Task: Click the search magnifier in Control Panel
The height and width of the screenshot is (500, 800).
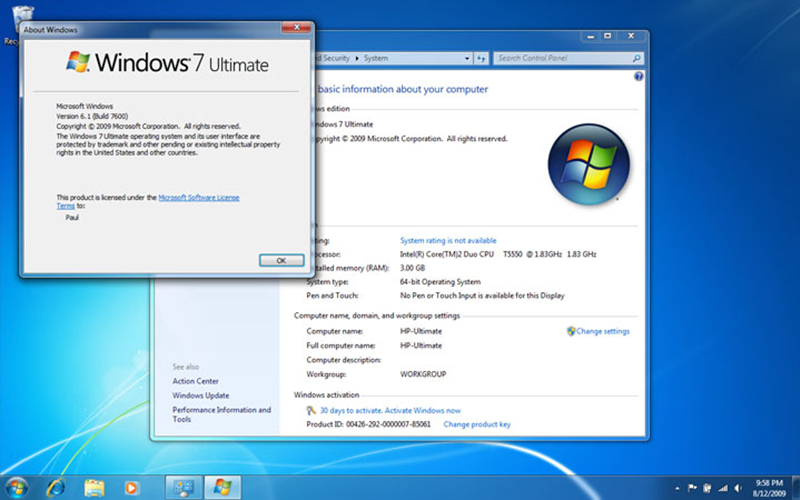Action: [x=636, y=59]
